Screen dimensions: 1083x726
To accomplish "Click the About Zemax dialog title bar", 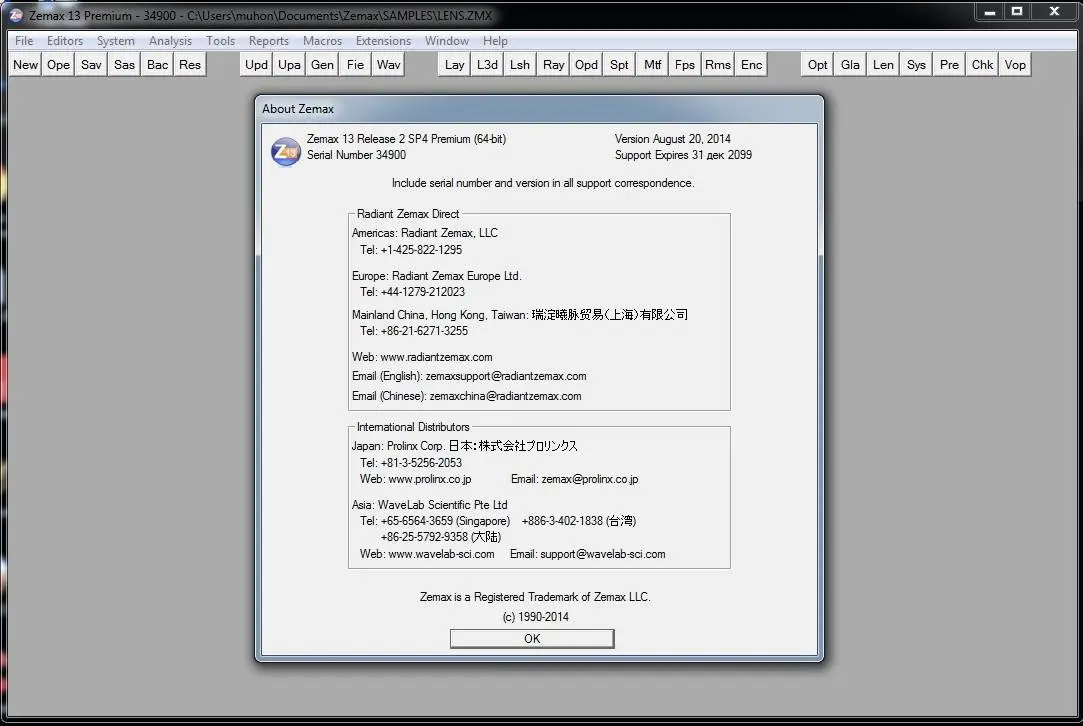I will tap(539, 108).
